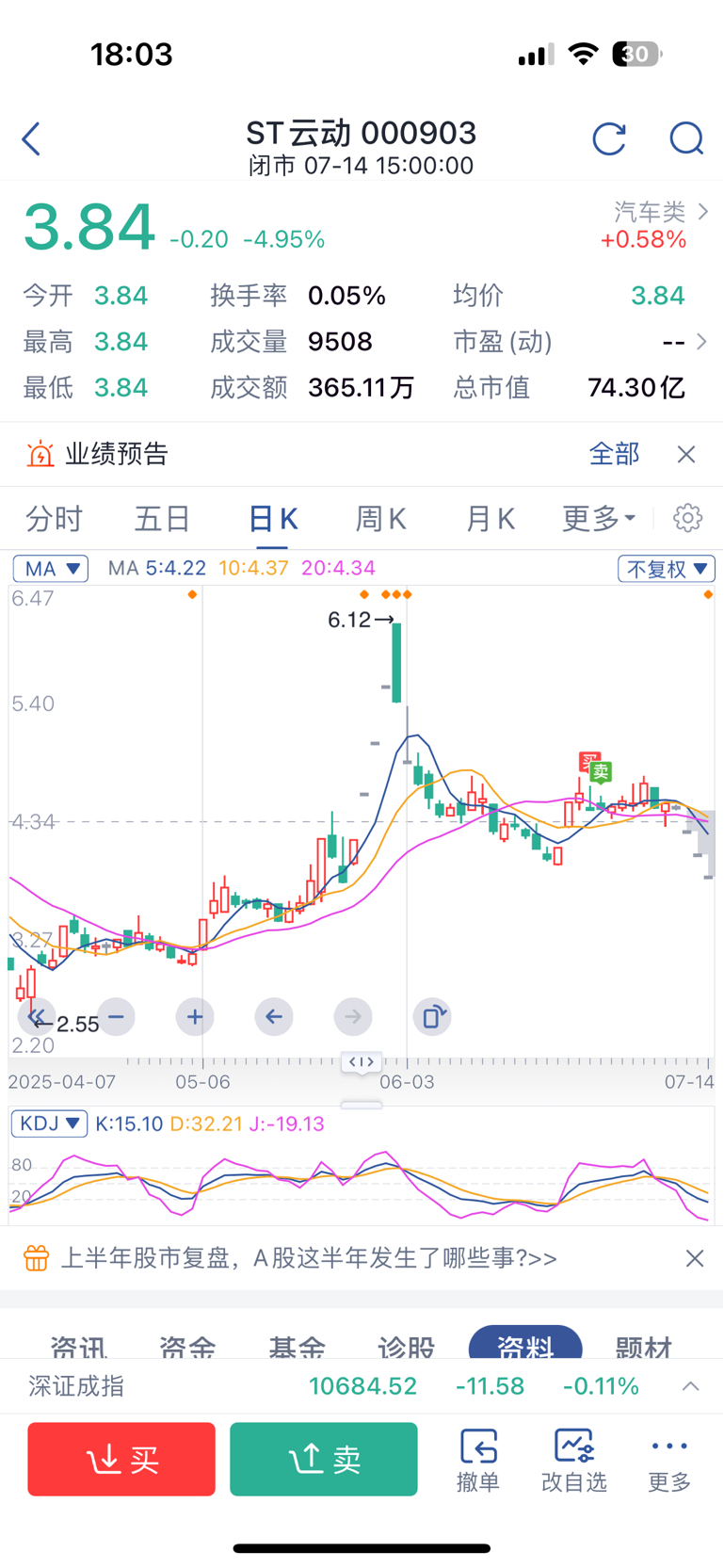Move the chart left with arrow
This screenshot has height=1568, width=724.
point(274,1017)
